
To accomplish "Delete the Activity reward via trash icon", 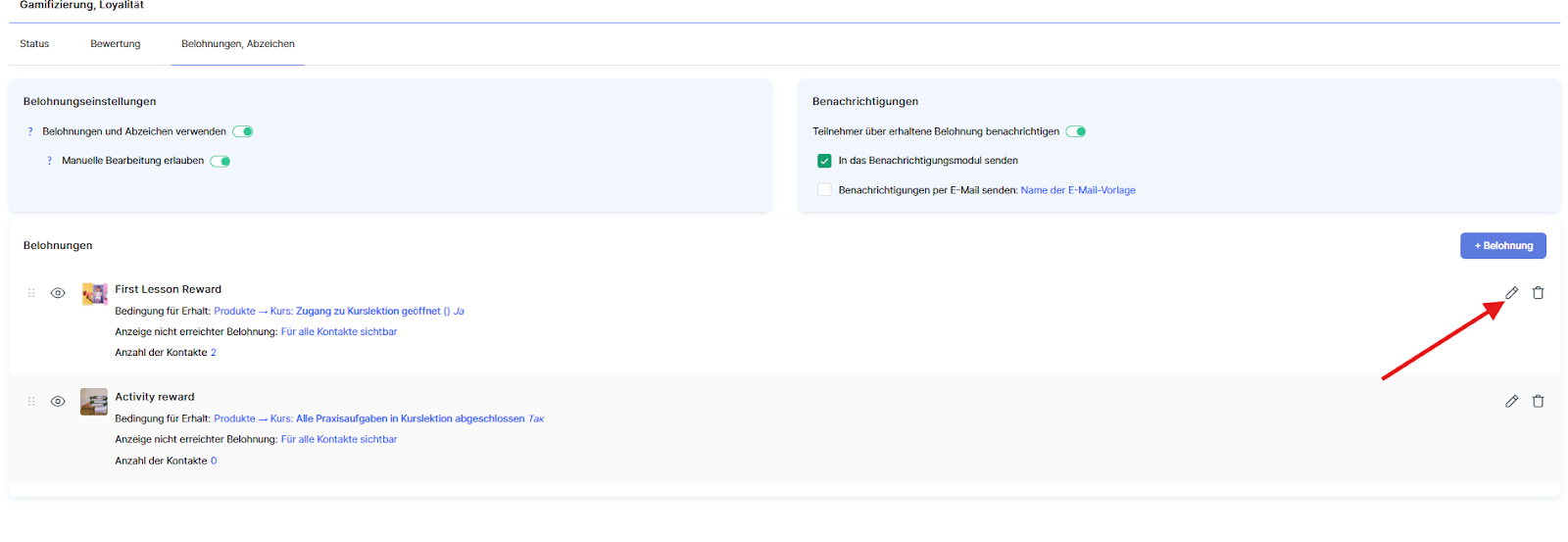I will (x=1538, y=401).
